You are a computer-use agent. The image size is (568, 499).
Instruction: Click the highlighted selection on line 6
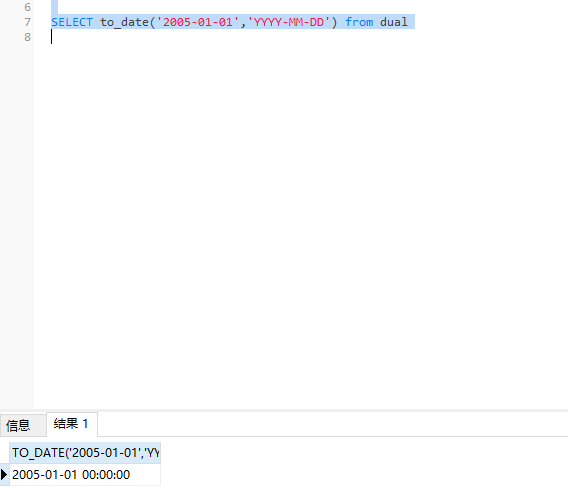(54, 7)
